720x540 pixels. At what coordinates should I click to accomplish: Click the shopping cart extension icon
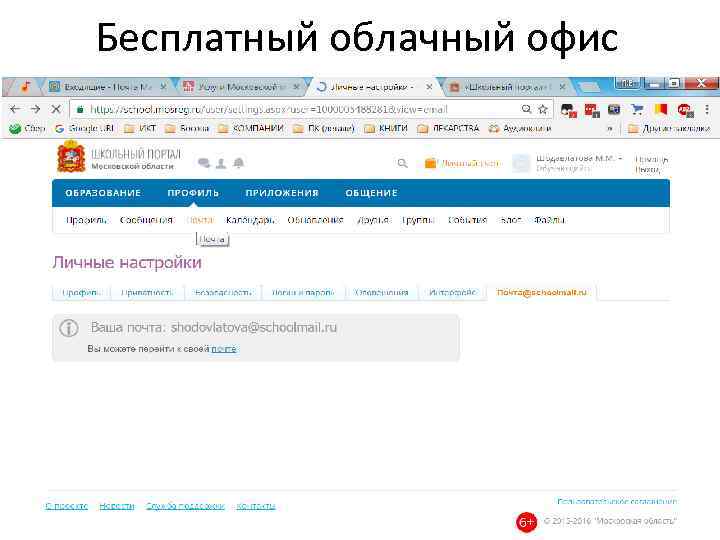[637, 109]
